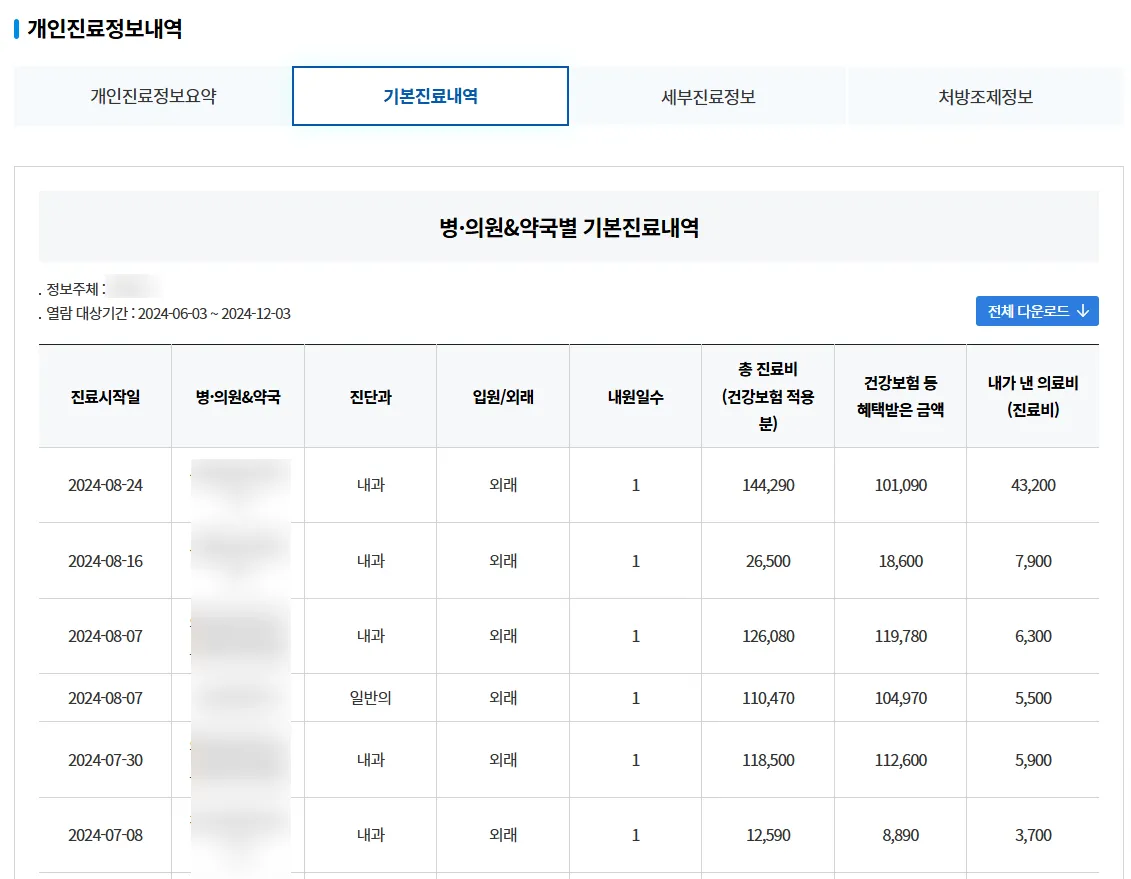The image size is (1131, 879).
Task: Click the 전체 다운로드 button
Action: pos(1037,311)
